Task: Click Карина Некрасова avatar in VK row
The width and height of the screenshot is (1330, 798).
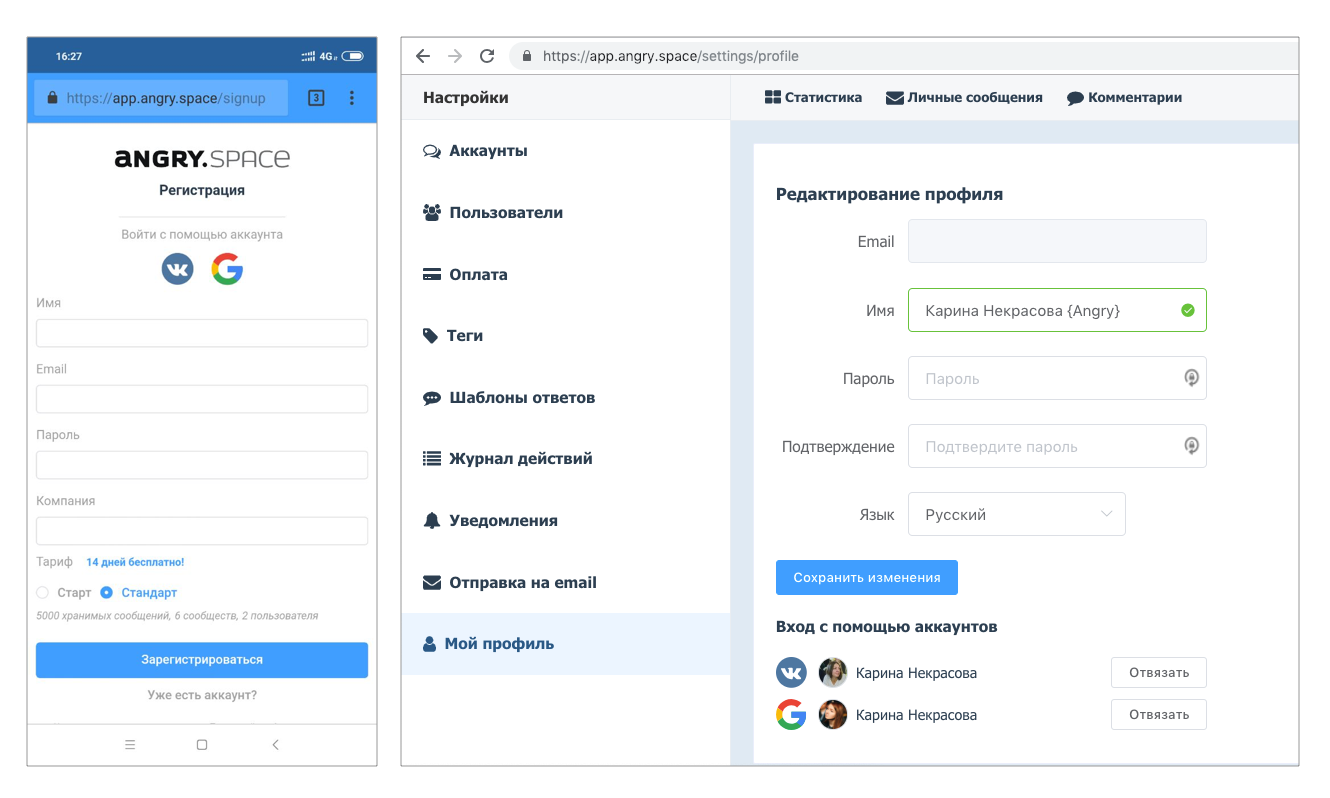Action: [x=833, y=672]
